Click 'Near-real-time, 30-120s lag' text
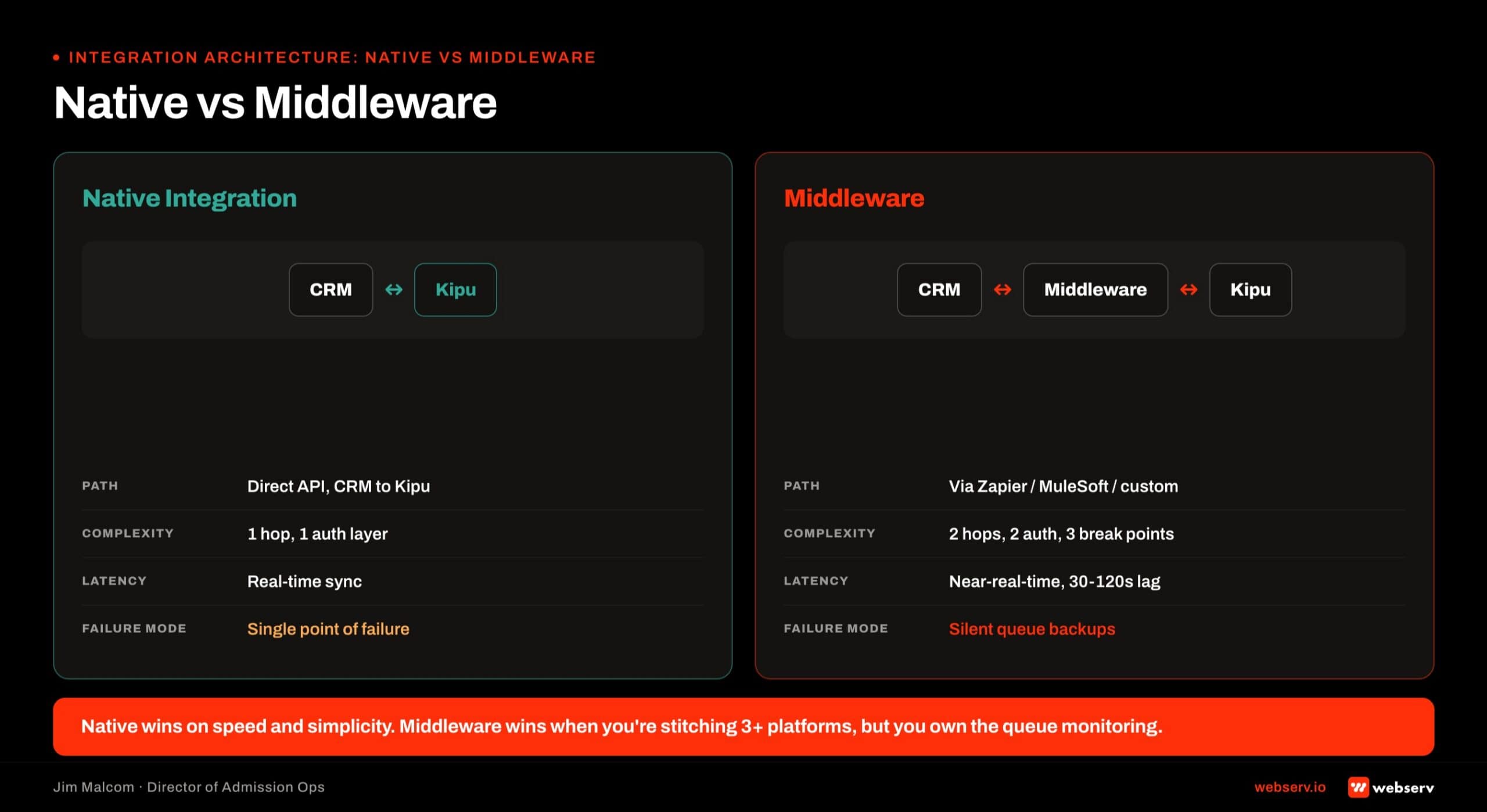 coord(1054,581)
